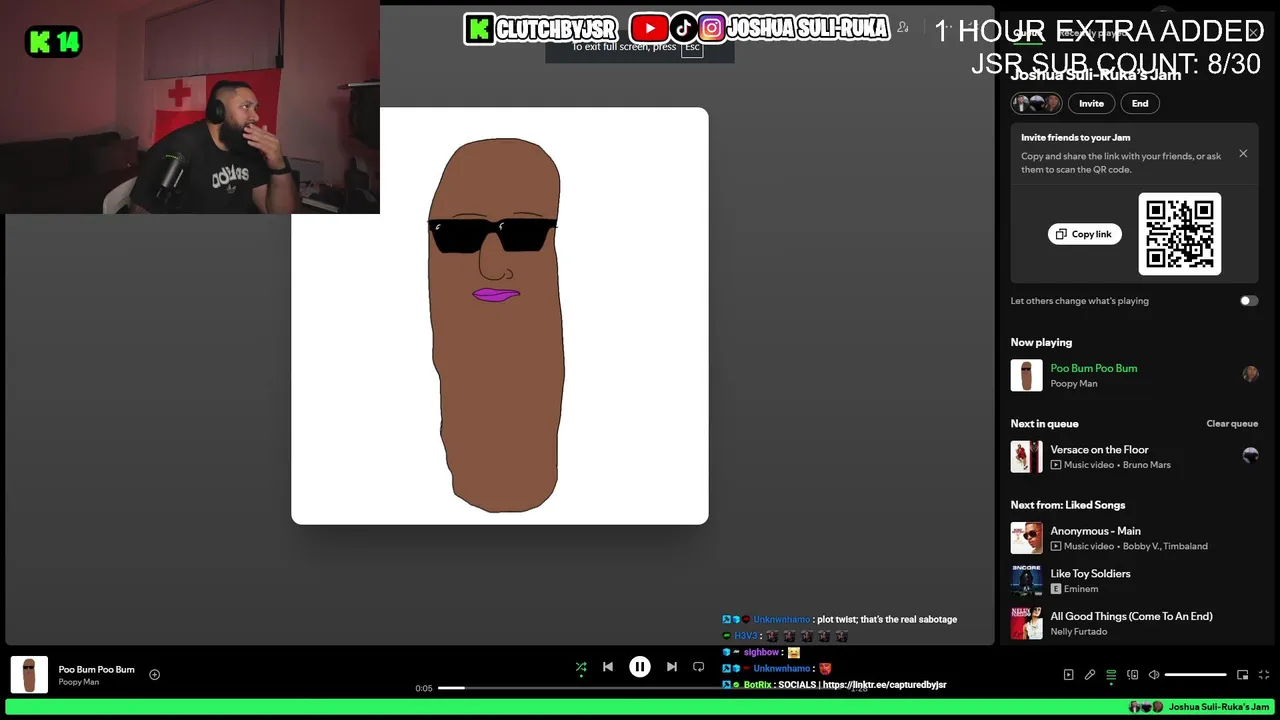Screen dimensions: 1280x720
Task: Pause the current song
Action: click(640, 667)
